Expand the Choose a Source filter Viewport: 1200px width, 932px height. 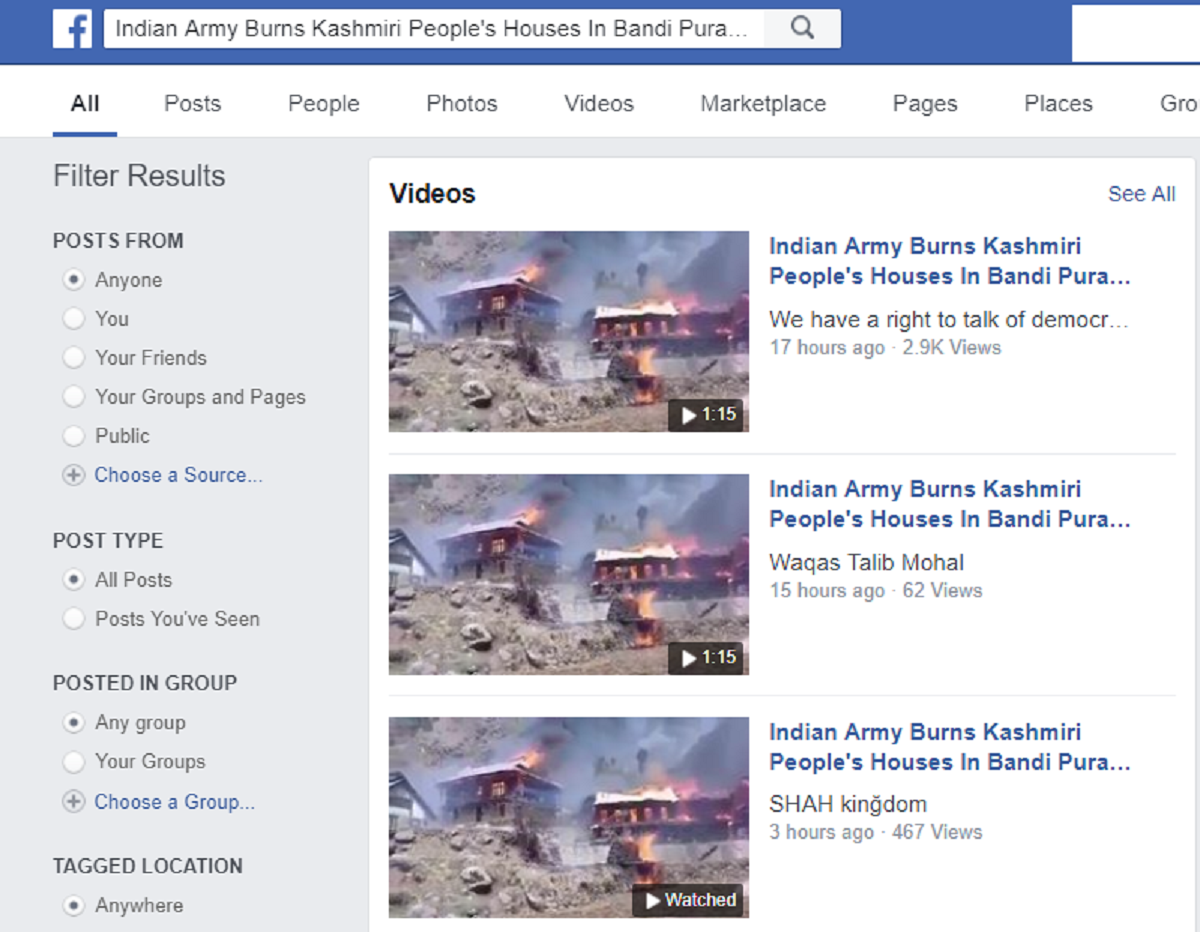pyautogui.click(x=179, y=475)
